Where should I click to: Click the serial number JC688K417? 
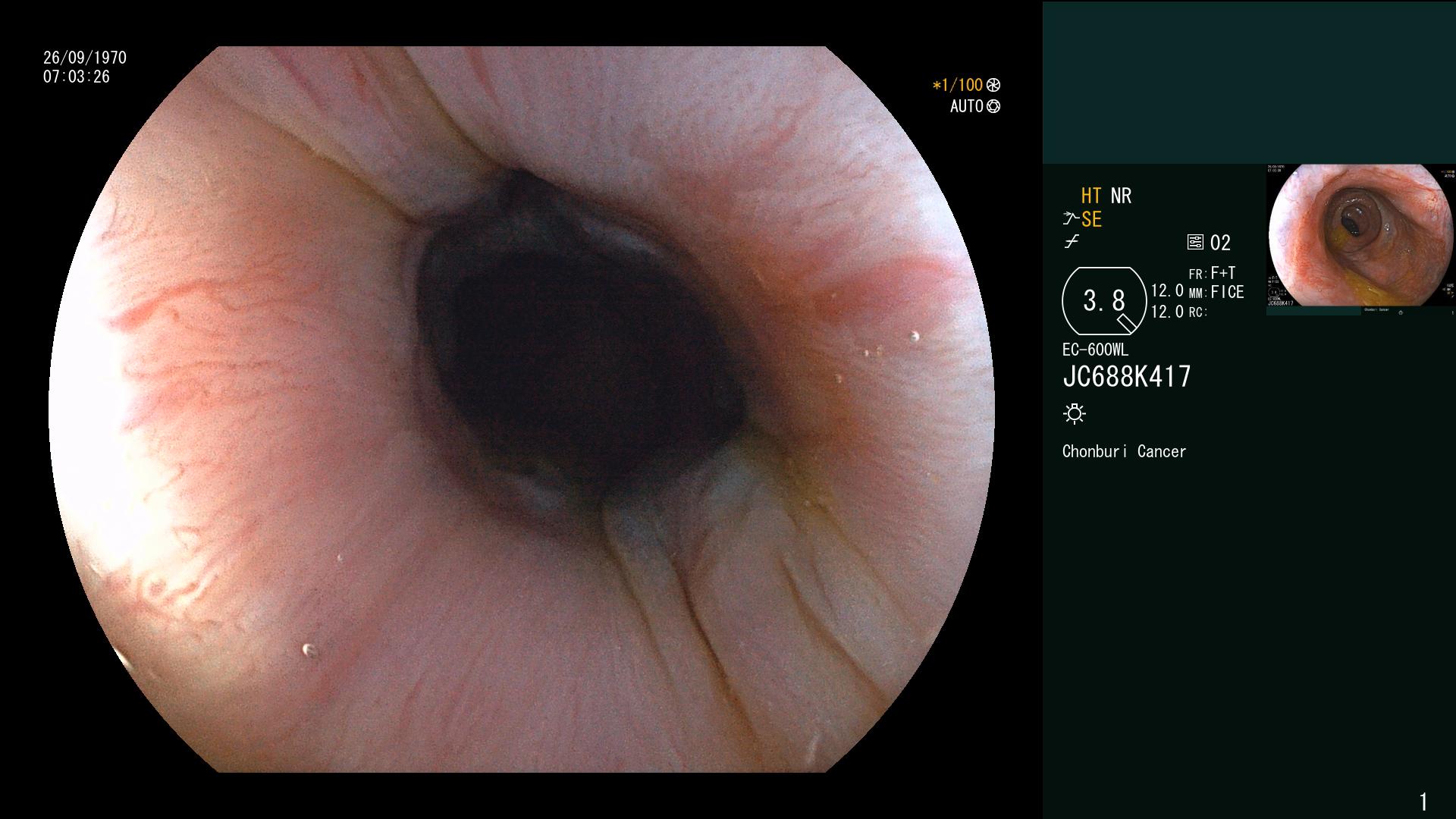tap(1127, 377)
